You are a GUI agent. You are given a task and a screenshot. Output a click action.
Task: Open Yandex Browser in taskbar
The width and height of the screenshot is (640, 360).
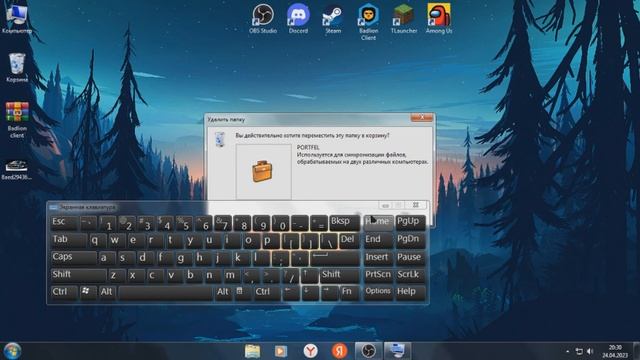(x=311, y=351)
